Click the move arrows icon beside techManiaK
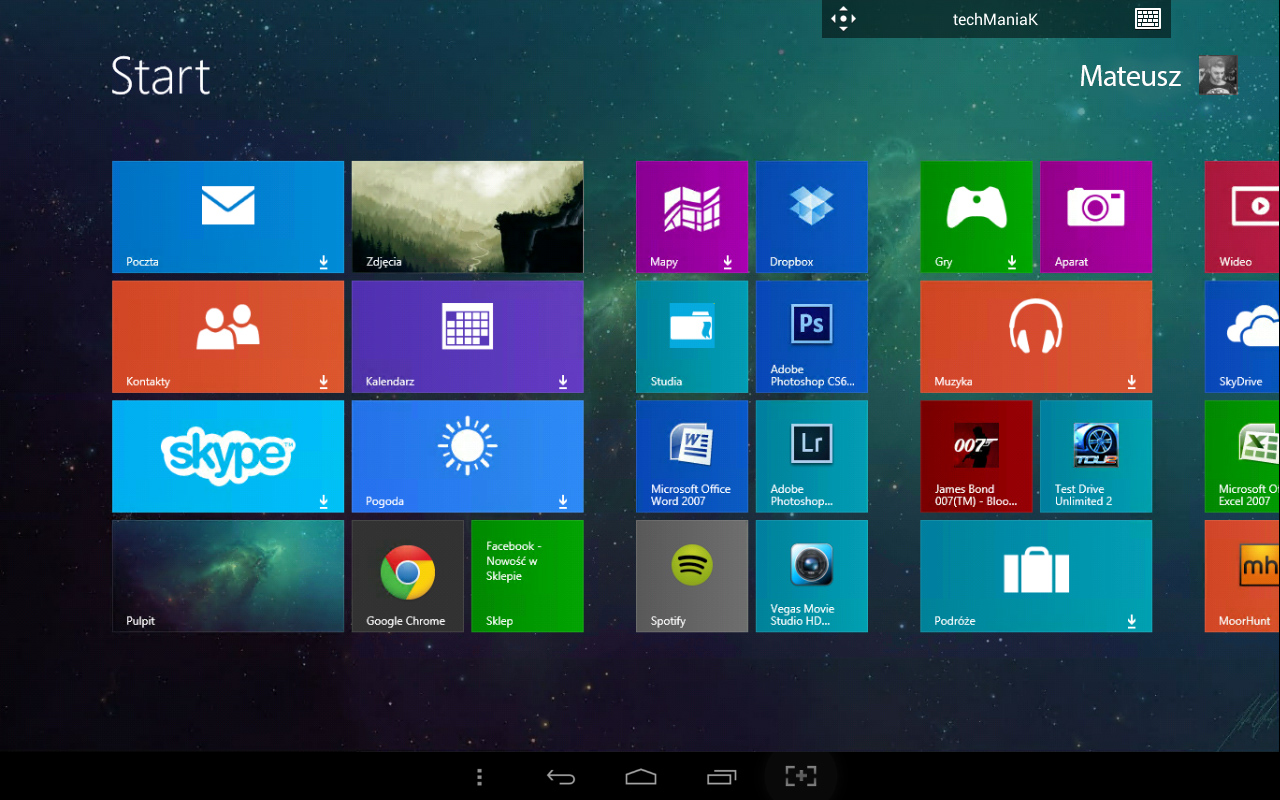The image size is (1280, 800). pyautogui.click(x=843, y=19)
